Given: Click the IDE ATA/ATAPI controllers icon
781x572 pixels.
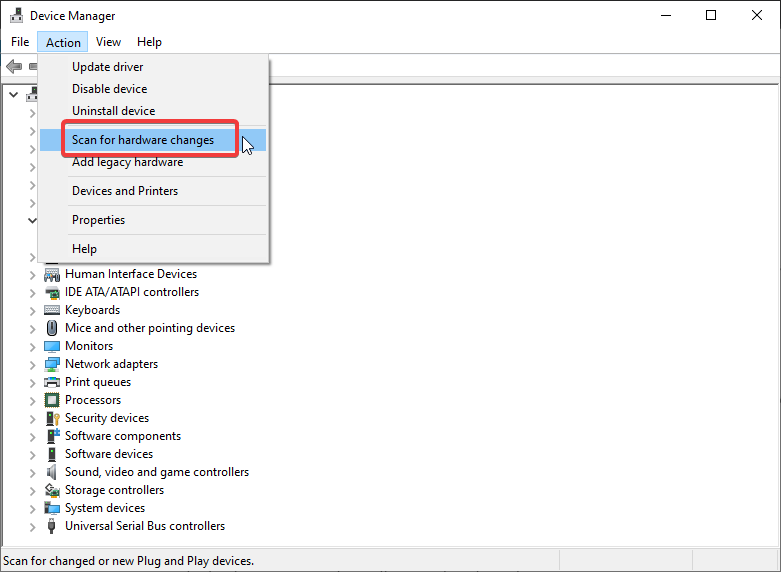Looking at the screenshot, I should [52, 292].
